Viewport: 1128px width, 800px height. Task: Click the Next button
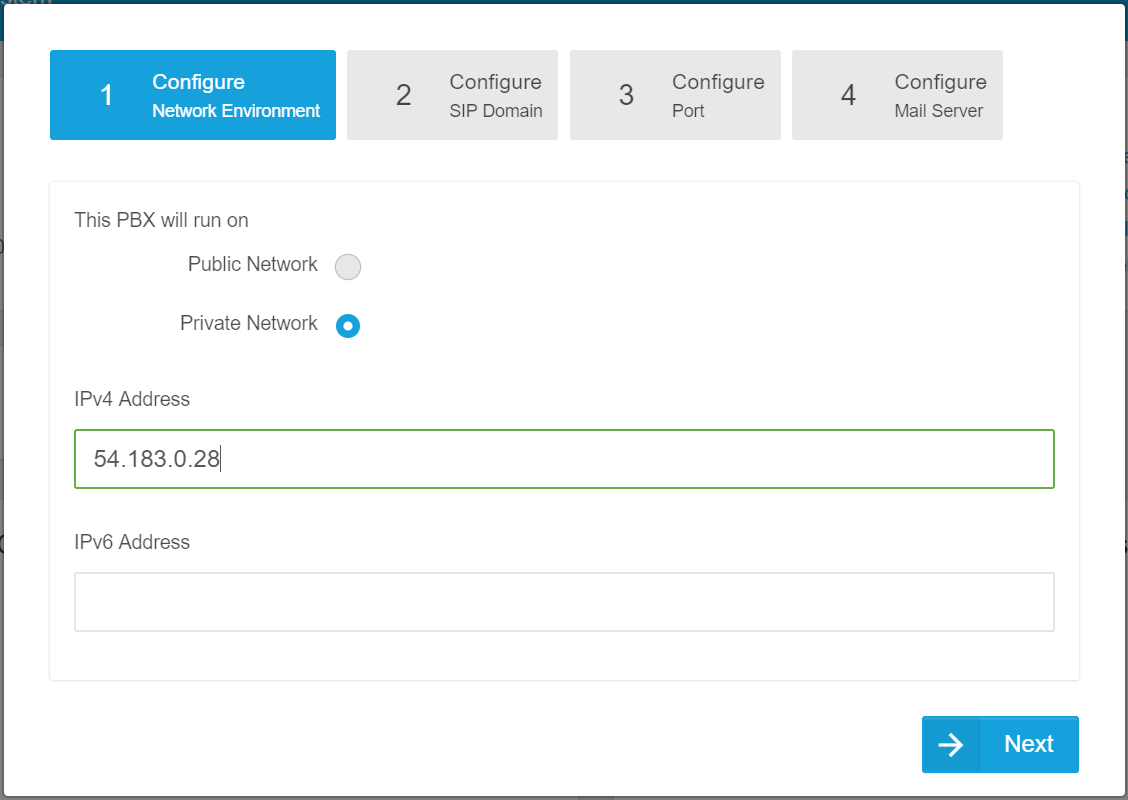pyautogui.click(x=1000, y=744)
